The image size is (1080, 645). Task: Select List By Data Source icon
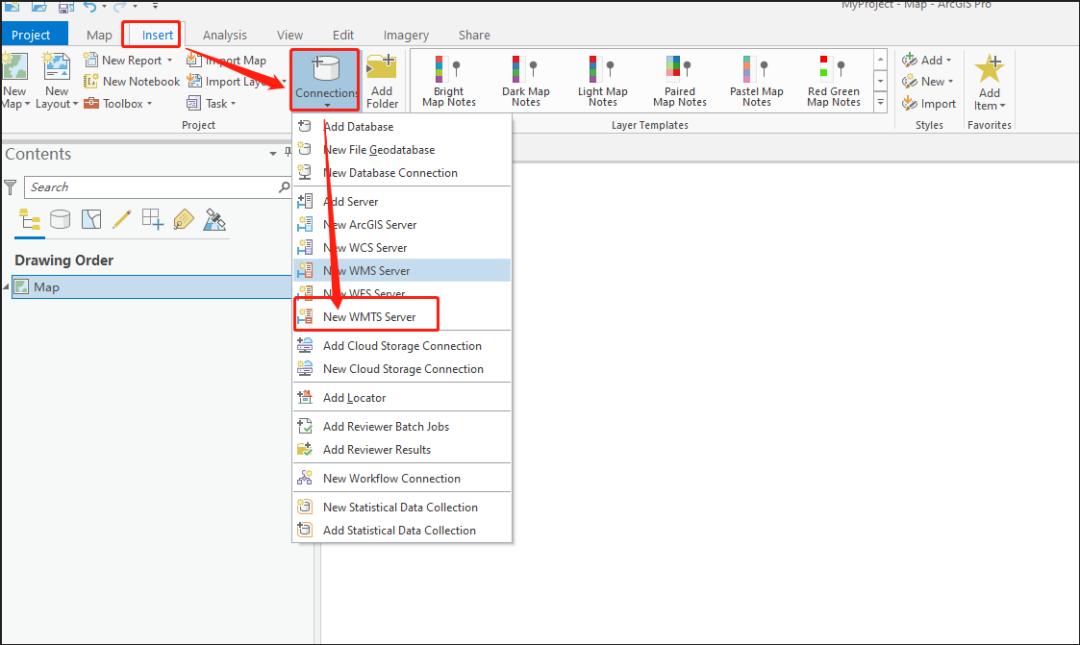60,219
